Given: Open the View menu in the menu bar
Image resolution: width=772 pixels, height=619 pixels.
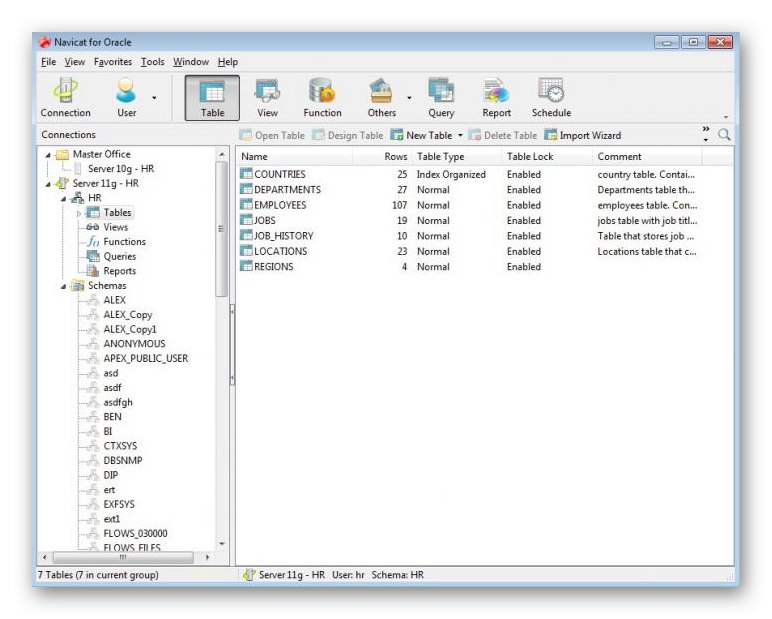Looking at the screenshot, I should click(75, 62).
